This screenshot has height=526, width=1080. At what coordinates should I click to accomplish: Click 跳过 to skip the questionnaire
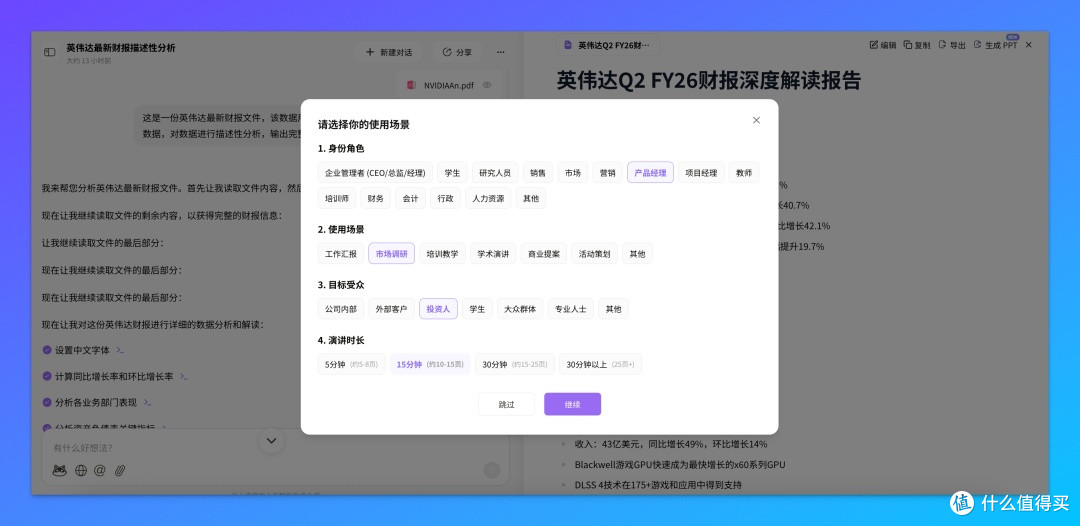506,404
